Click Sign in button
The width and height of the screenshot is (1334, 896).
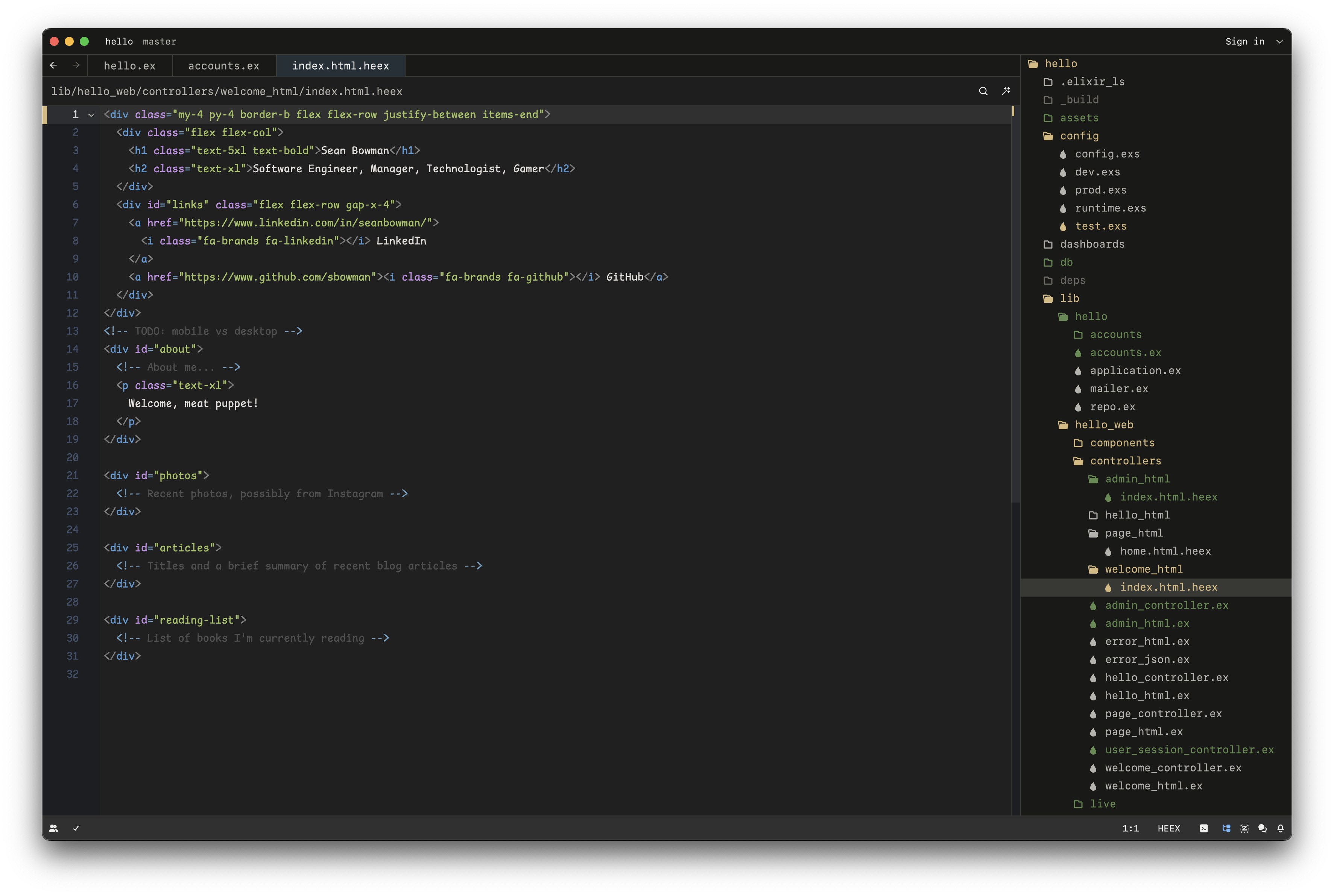click(1245, 41)
